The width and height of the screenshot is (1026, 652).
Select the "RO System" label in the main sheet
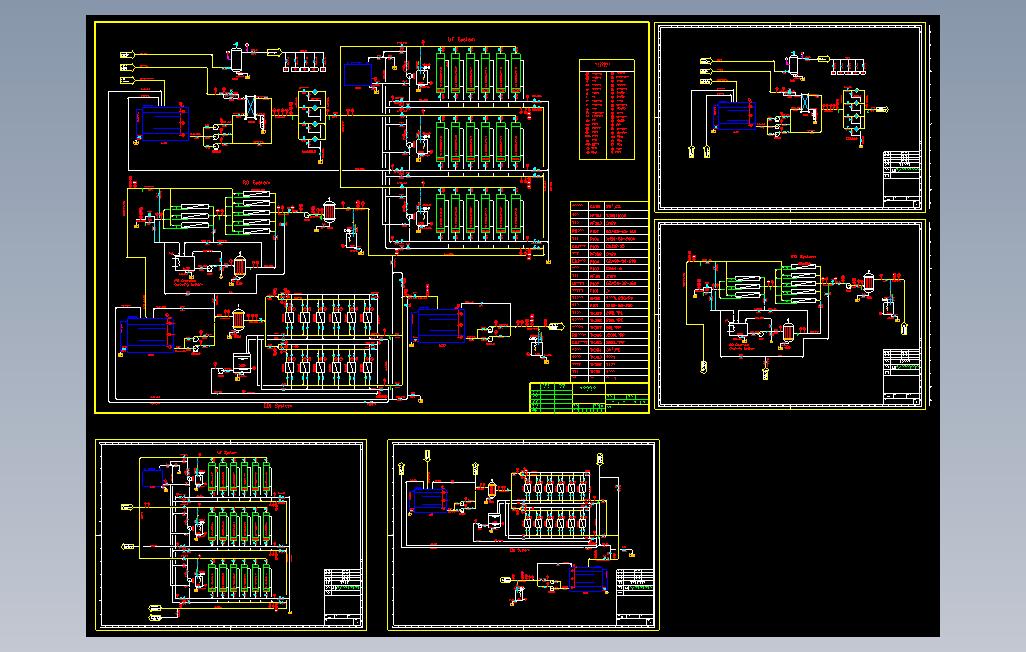point(256,183)
